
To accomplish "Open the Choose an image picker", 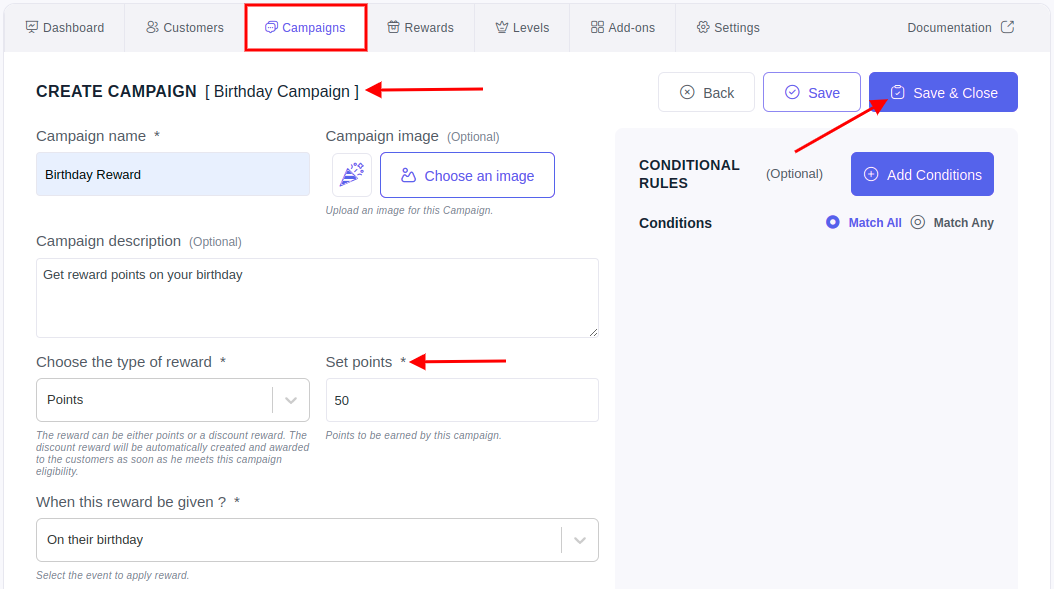I will click(467, 174).
